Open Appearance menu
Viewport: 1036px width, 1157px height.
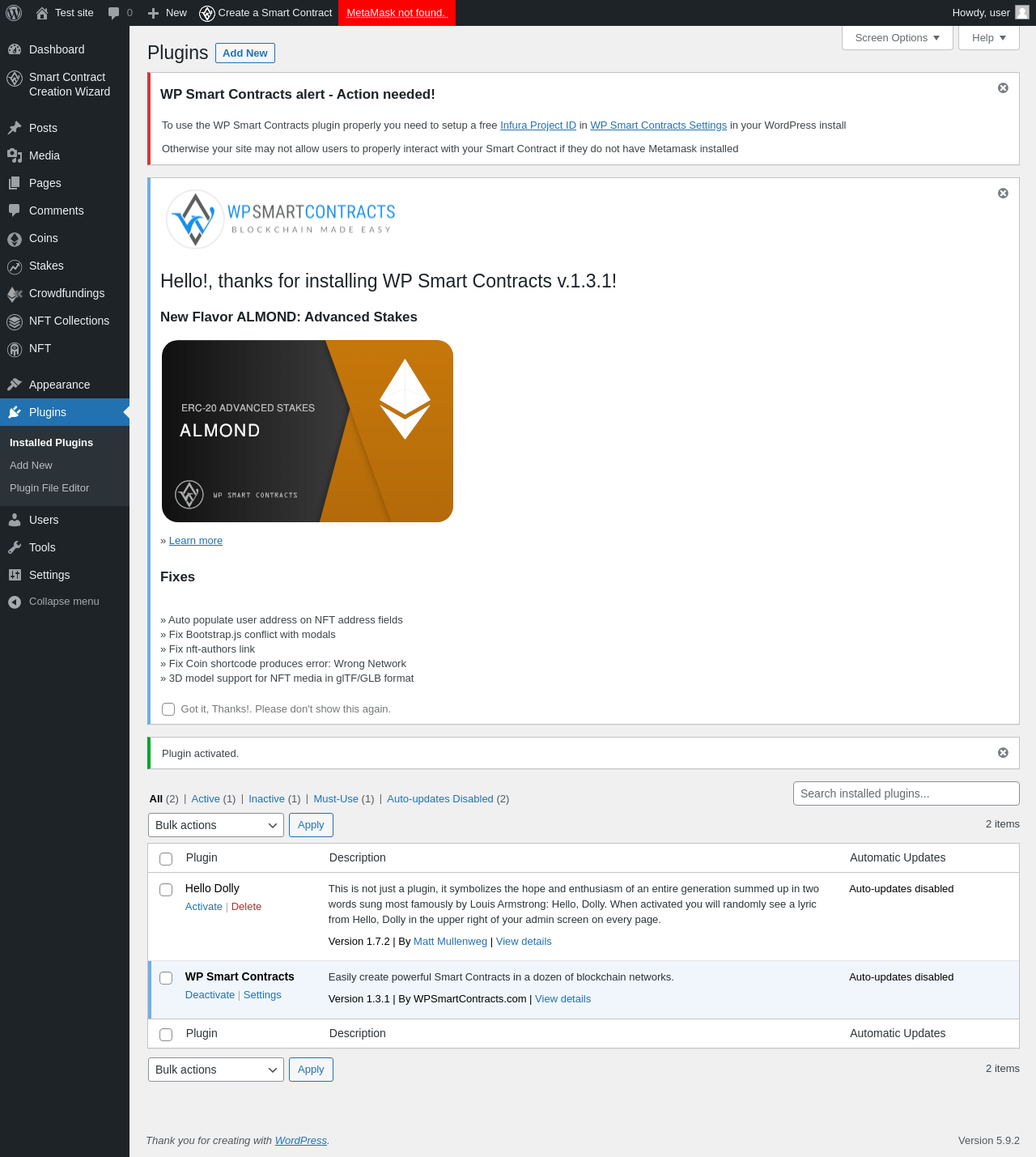coord(65,385)
